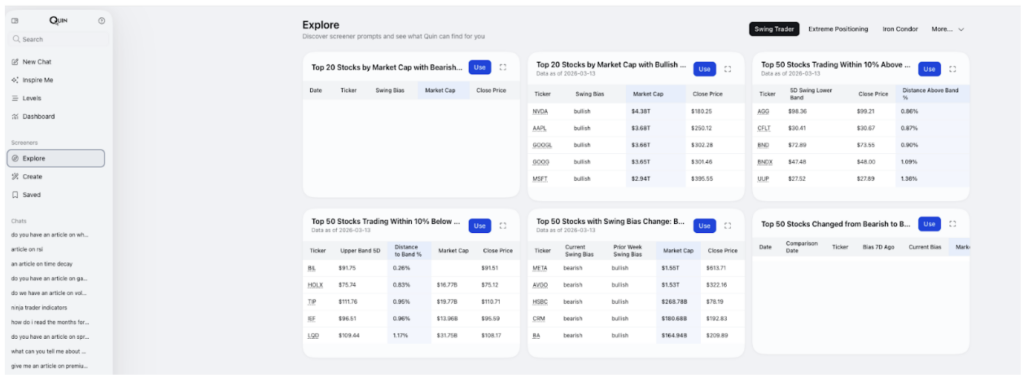Use the Changed from Bearish screener
Screen dimensions: 1024x378
point(929,224)
